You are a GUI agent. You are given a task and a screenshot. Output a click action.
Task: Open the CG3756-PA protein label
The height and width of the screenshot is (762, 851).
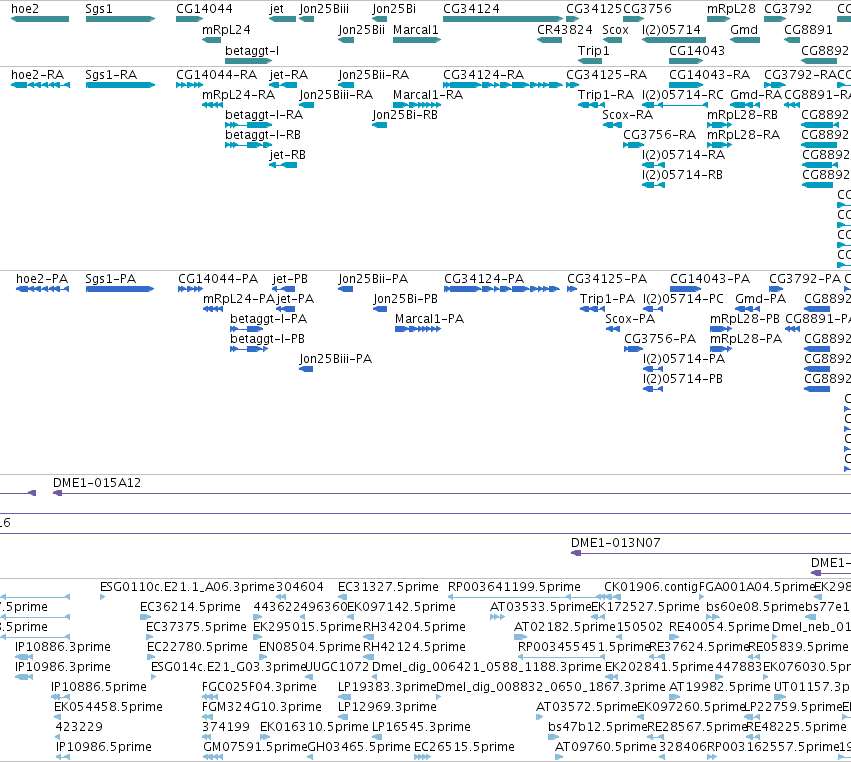660,339
